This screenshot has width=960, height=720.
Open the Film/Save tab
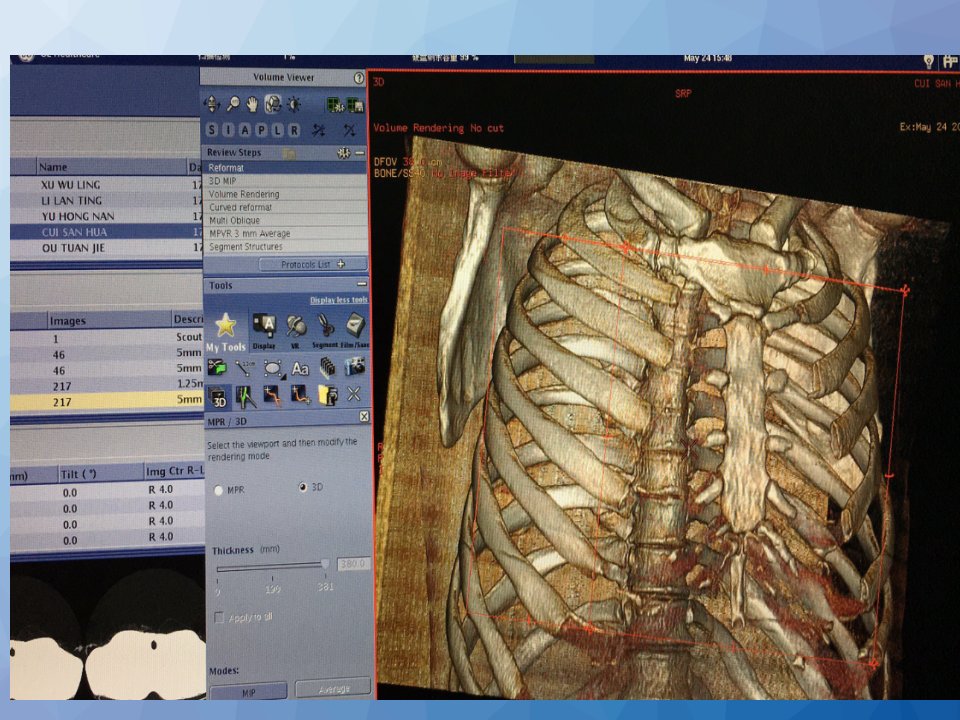click(355, 331)
